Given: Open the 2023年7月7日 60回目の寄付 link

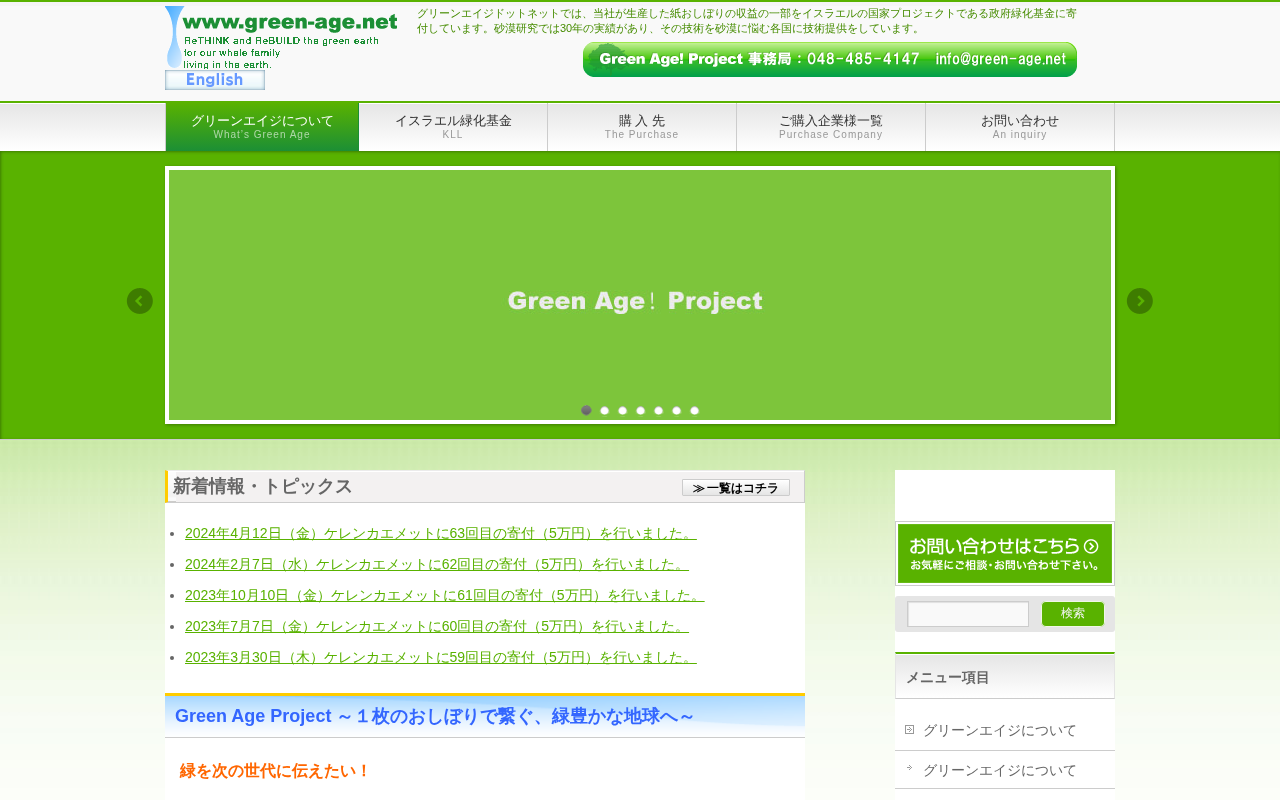Looking at the screenshot, I should tap(437, 626).
